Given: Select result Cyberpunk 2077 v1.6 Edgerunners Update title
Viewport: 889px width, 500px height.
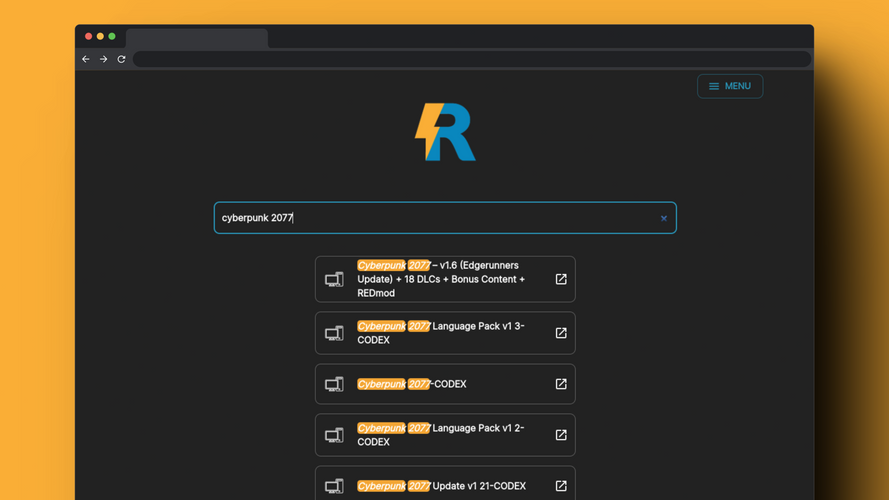Looking at the screenshot, I should tap(441, 279).
